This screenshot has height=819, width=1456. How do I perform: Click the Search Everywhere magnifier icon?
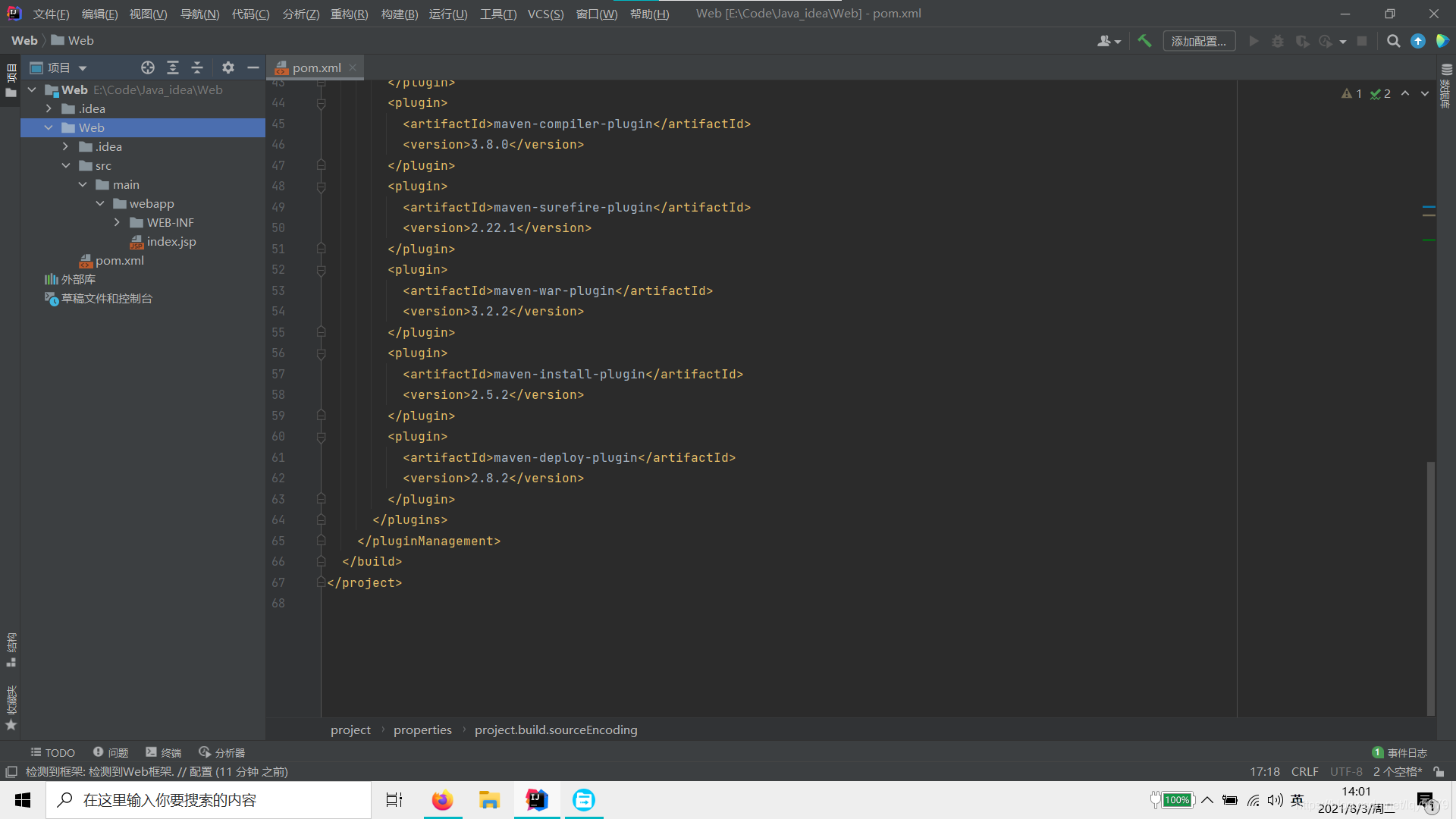coord(1393,41)
